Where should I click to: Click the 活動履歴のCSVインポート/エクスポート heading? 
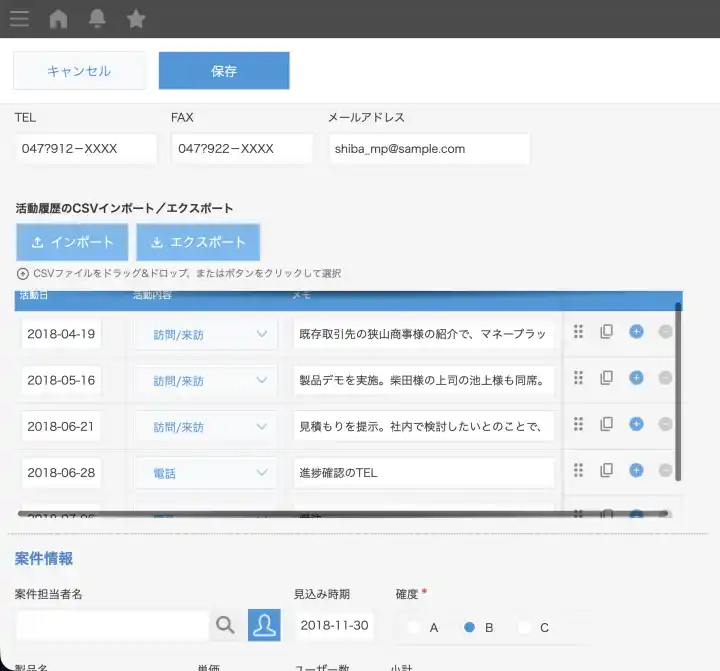124,208
